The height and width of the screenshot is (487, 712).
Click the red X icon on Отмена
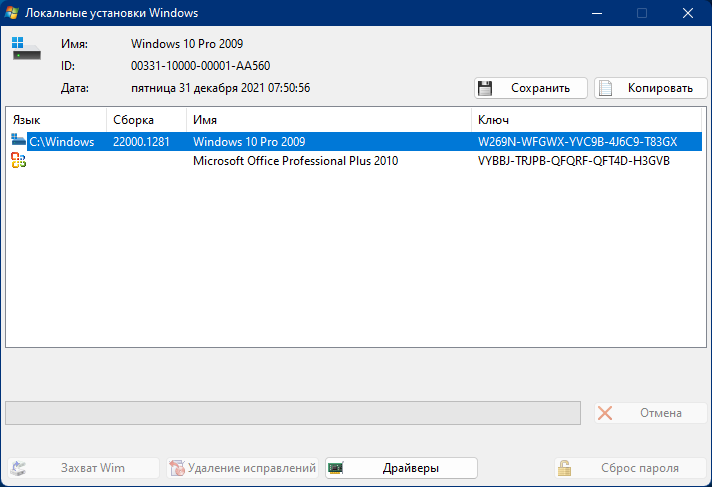tap(605, 413)
